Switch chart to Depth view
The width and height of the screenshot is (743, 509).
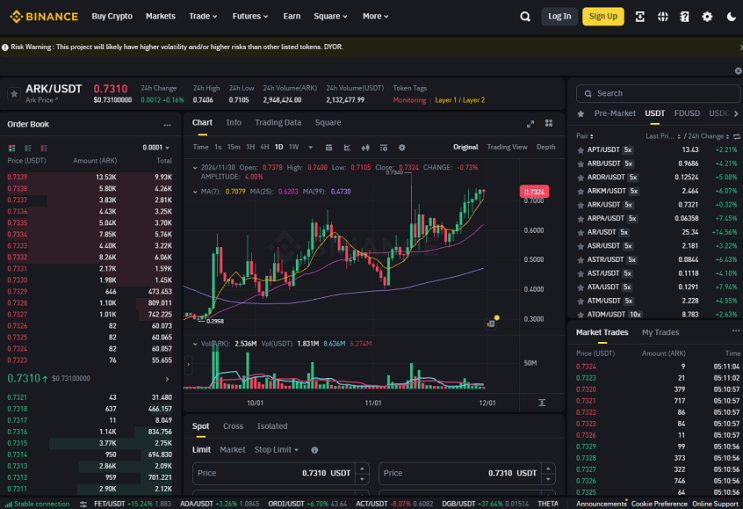point(546,147)
